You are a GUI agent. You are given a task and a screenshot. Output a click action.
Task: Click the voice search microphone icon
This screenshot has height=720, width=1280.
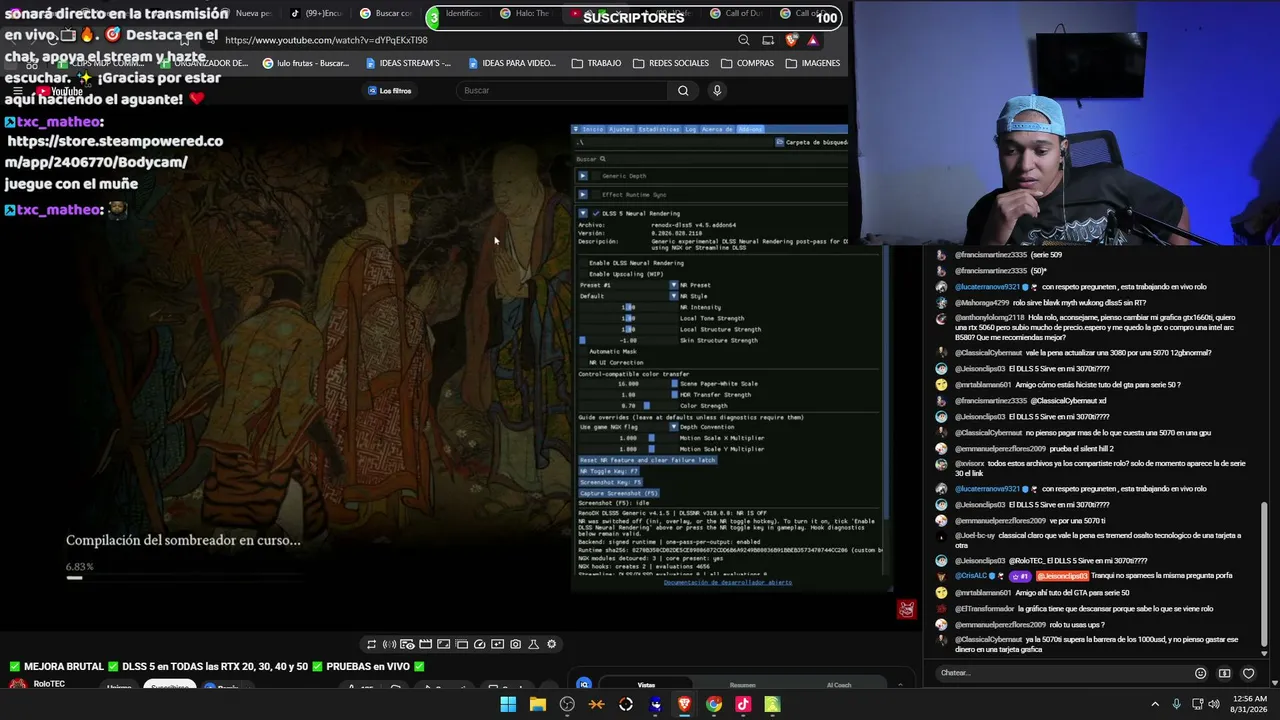(717, 91)
